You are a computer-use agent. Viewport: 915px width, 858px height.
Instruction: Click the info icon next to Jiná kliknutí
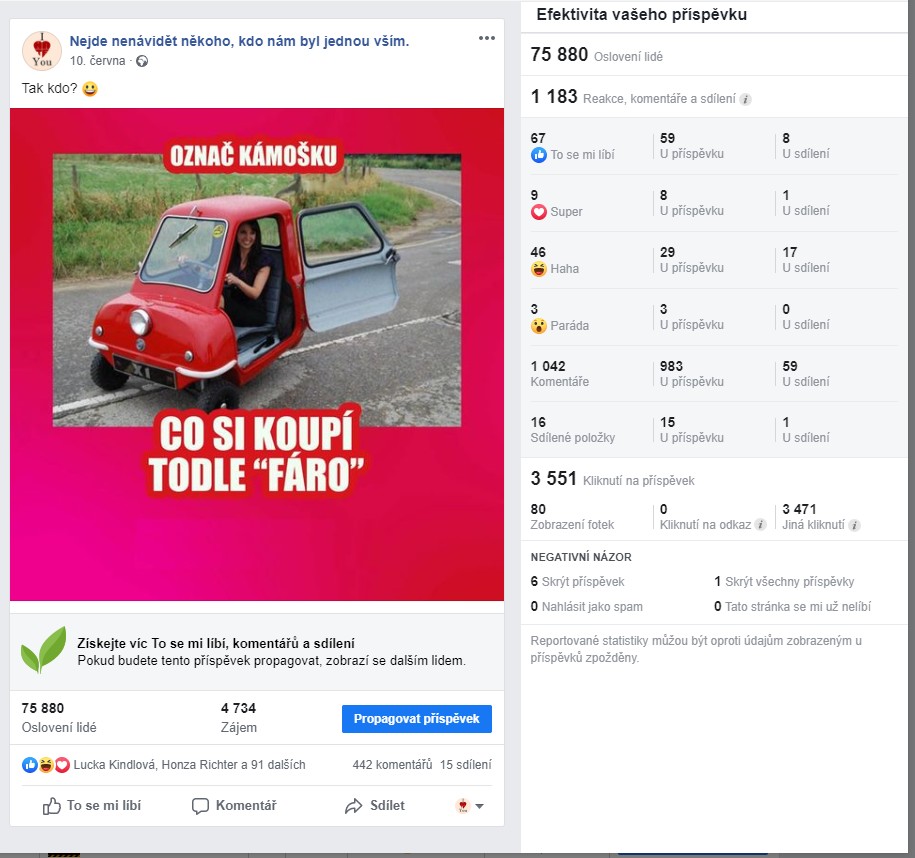click(x=854, y=525)
